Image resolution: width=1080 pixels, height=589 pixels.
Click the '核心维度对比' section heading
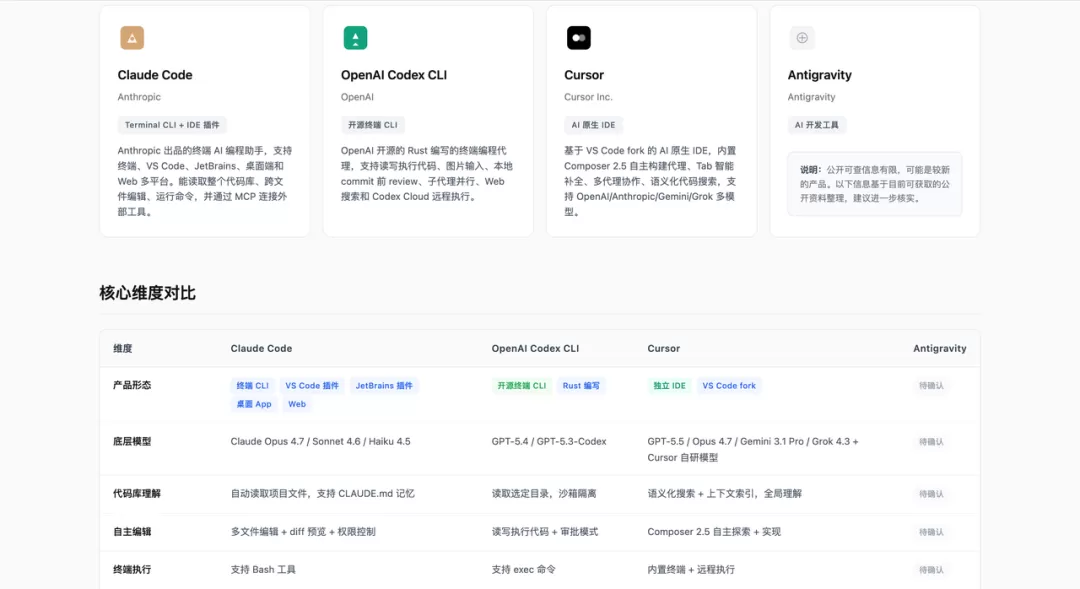coord(147,293)
